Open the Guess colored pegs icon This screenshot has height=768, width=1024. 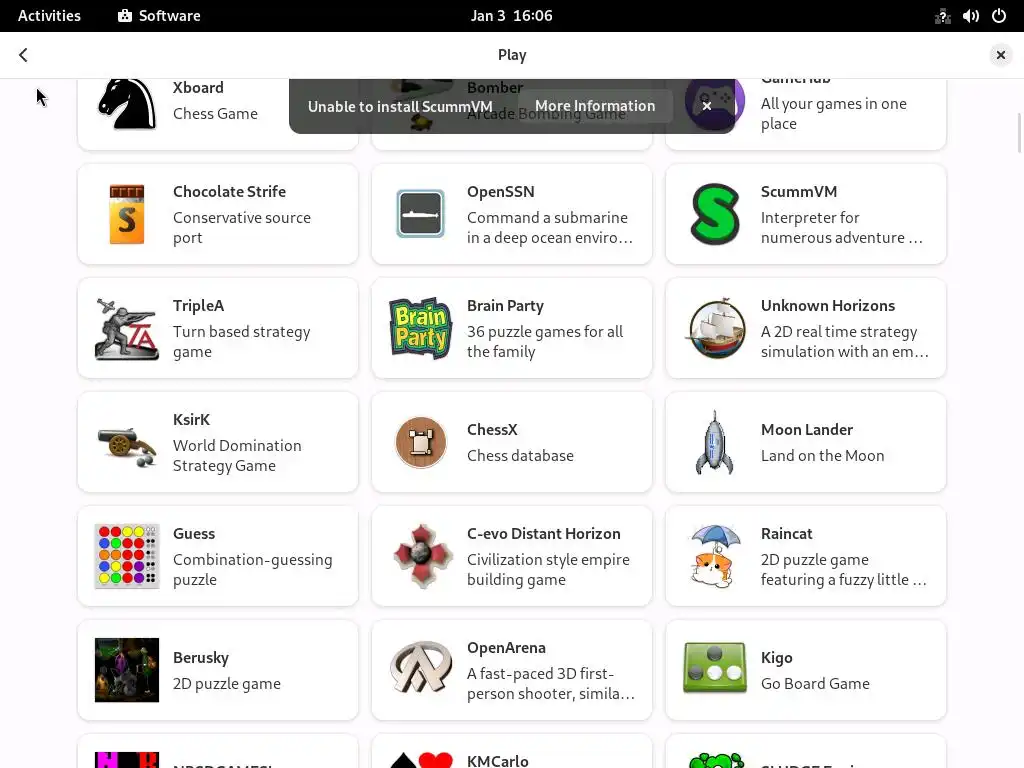(x=127, y=556)
